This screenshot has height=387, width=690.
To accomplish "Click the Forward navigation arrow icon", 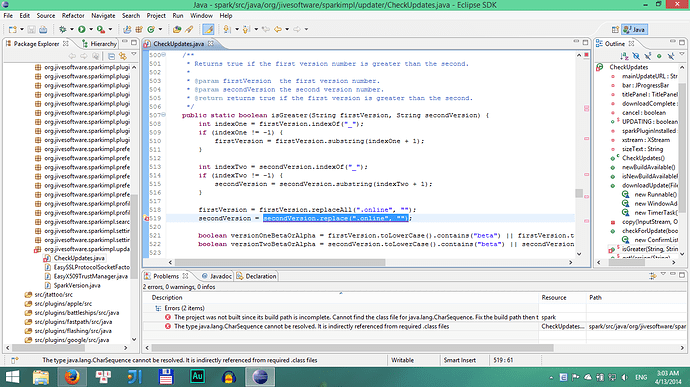I will 297,29.
